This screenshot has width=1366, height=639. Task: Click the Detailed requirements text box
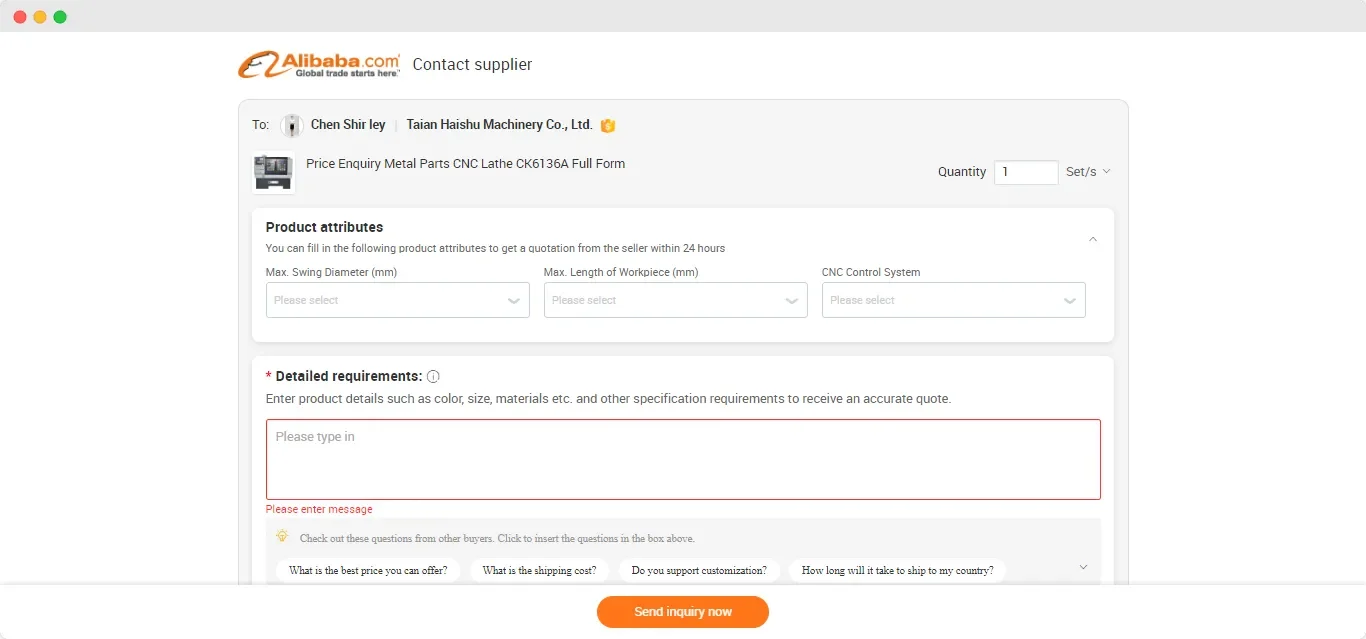point(683,459)
